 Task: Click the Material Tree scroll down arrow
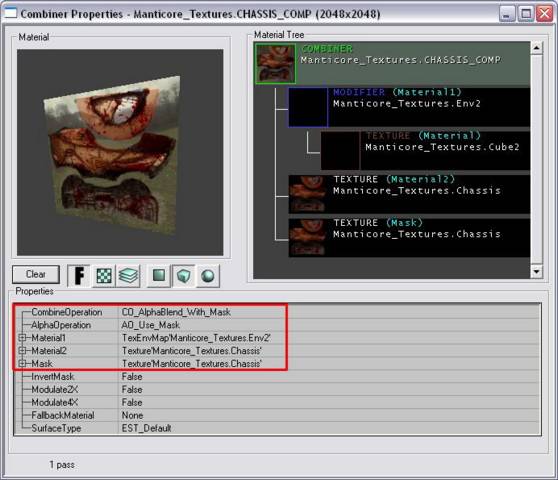point(536,272)
